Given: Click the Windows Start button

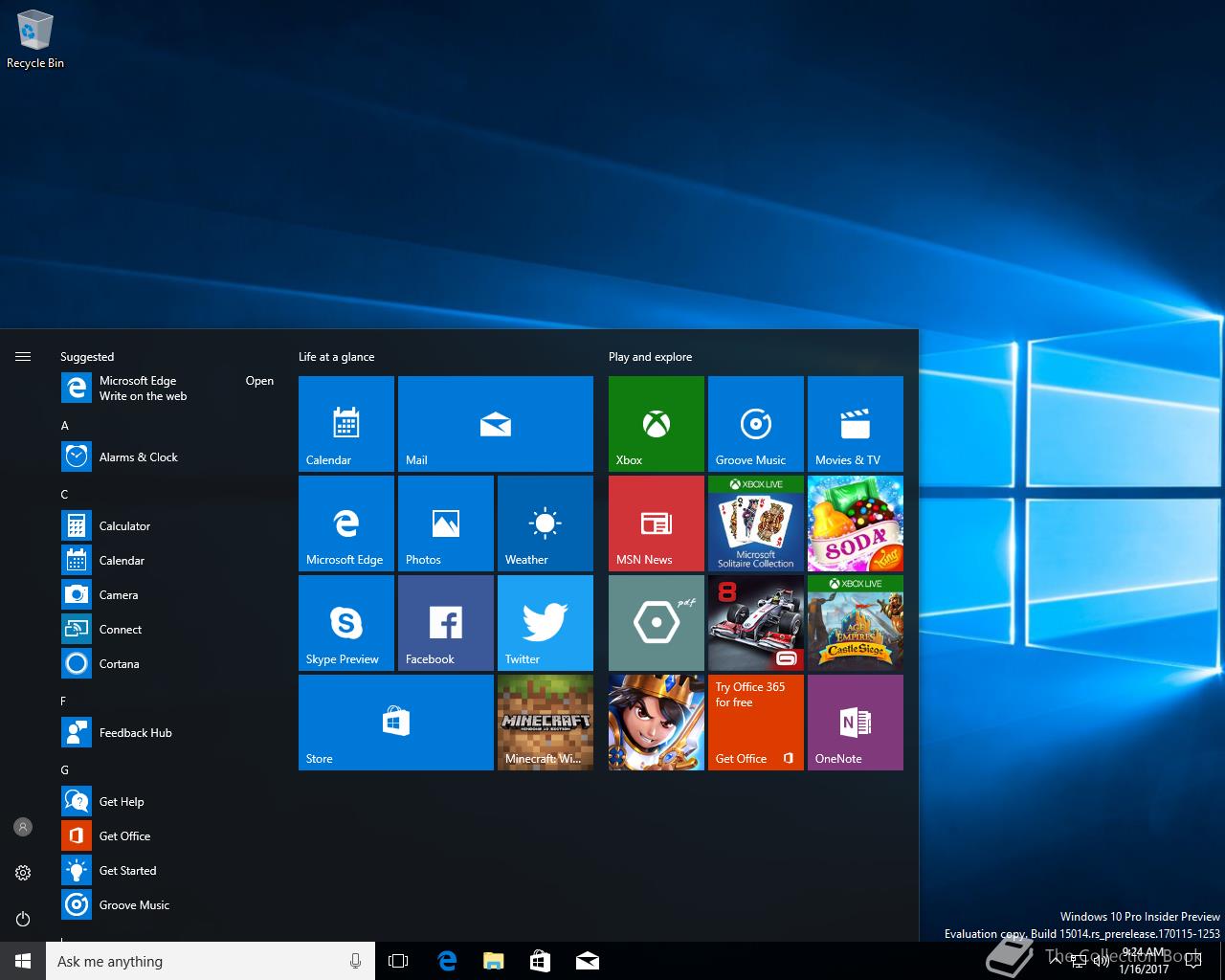Looking at the screenshot, I should point(23,961).
